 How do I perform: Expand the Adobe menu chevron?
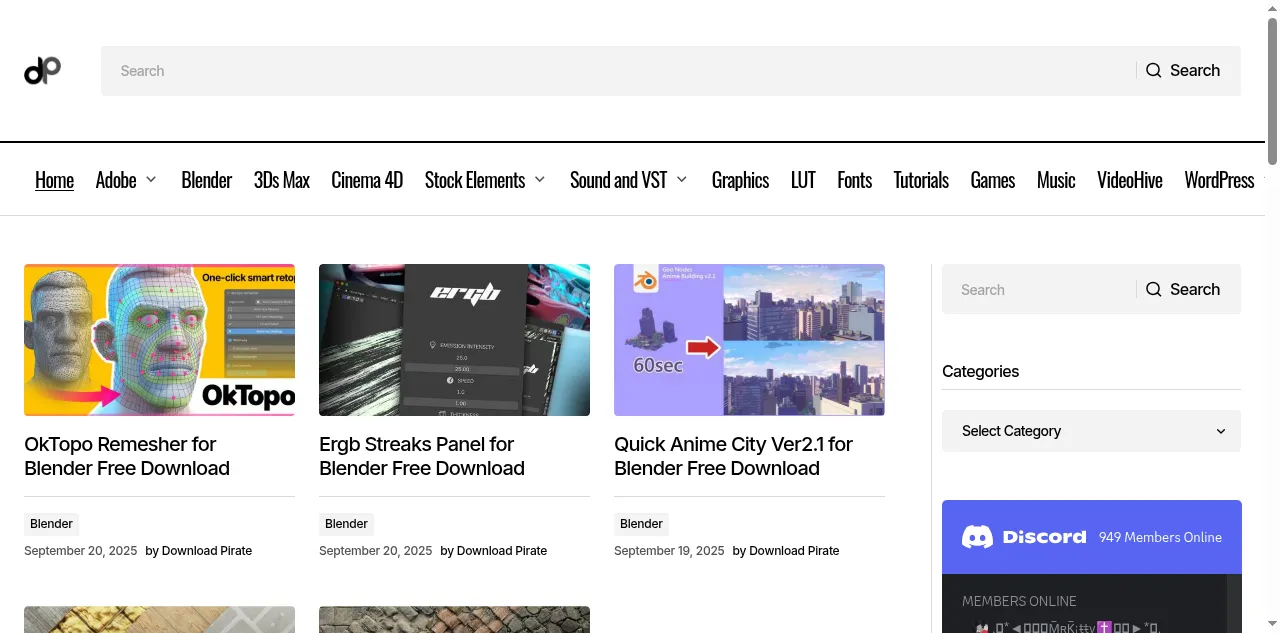click(151, 180)
